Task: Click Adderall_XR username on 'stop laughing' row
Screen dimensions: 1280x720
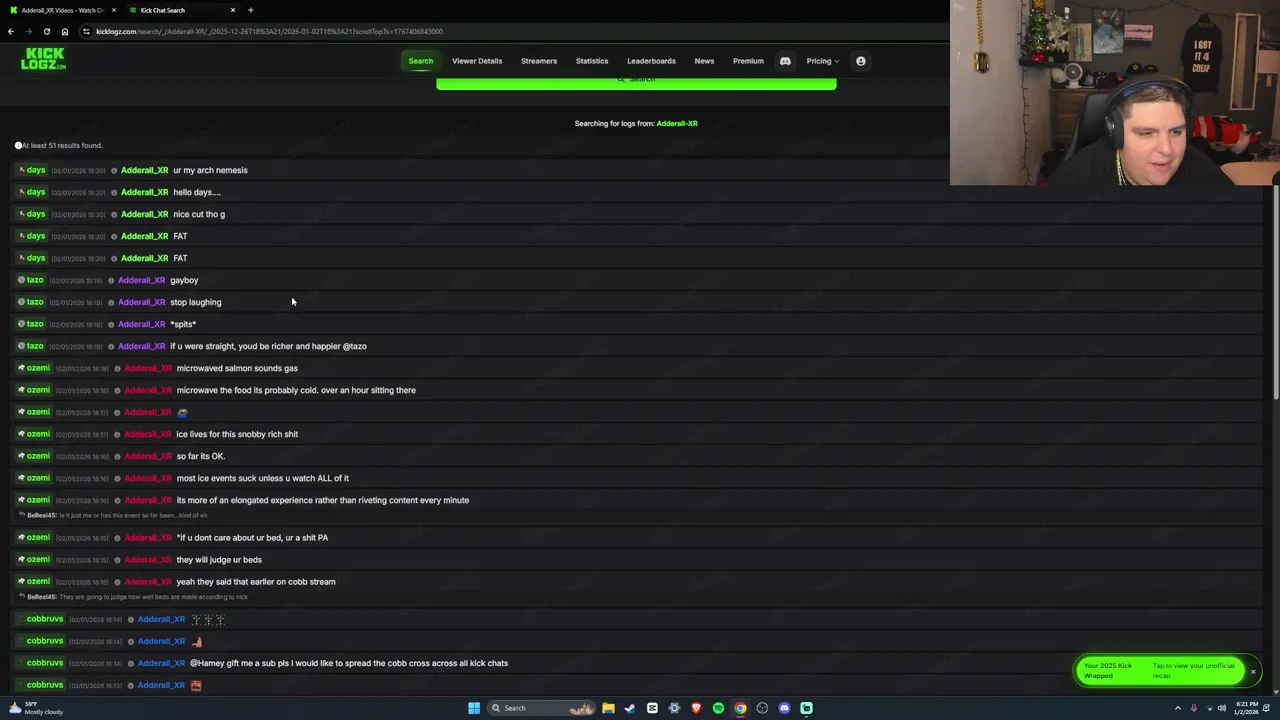Action: [141, 302]
